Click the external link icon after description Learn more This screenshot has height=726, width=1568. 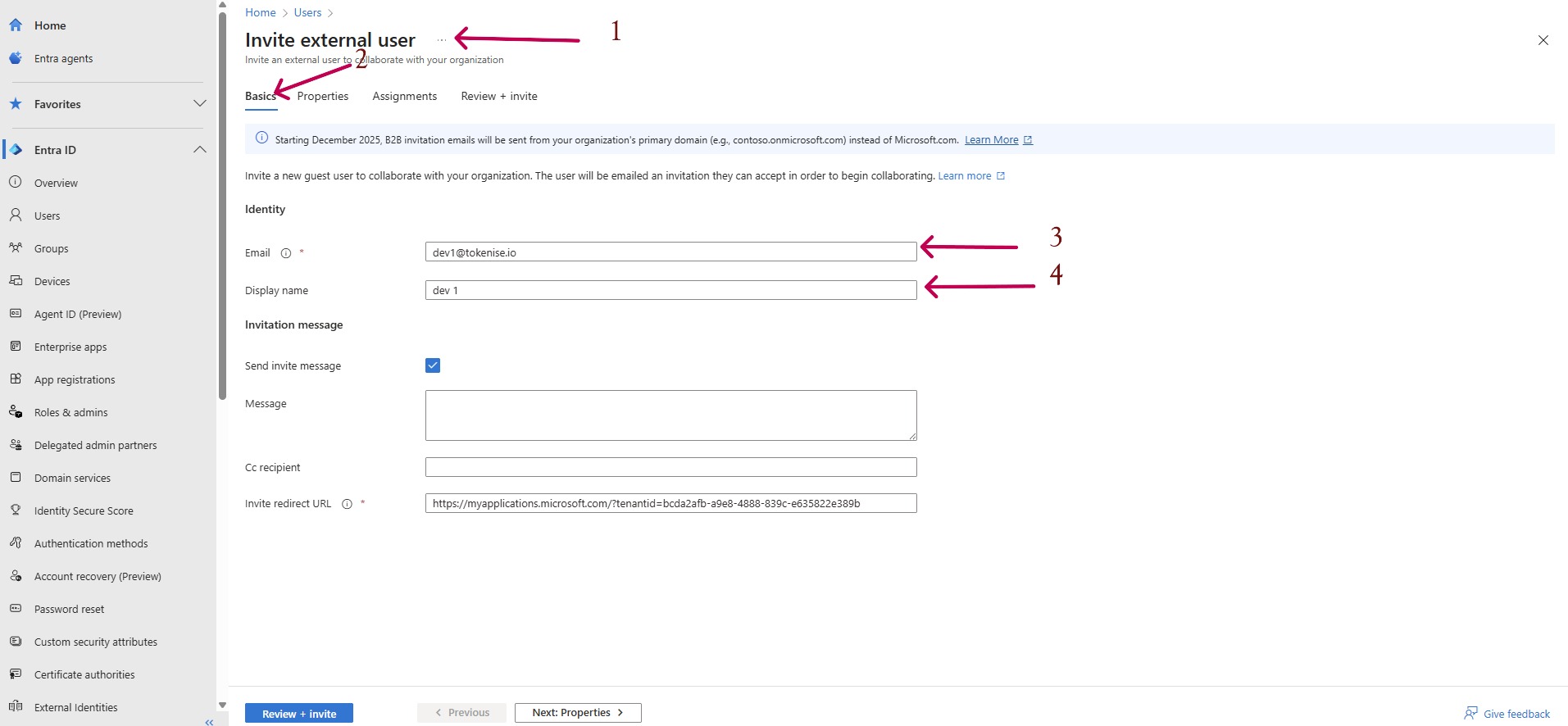pos(1001,176)
